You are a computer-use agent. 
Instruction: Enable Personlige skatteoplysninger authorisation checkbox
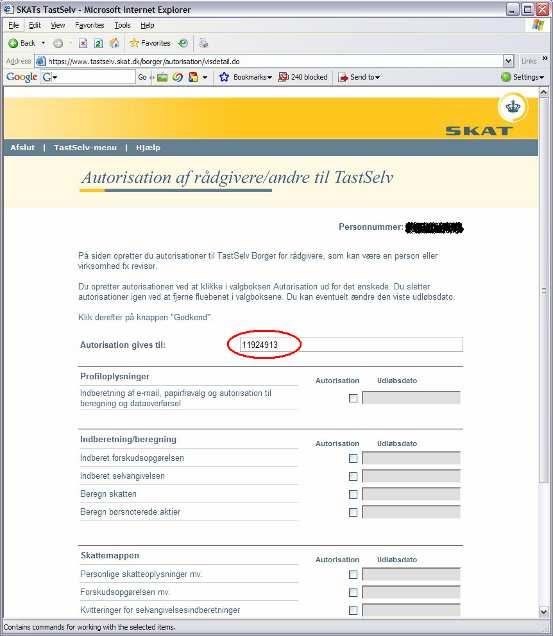[x=353, y=574]
